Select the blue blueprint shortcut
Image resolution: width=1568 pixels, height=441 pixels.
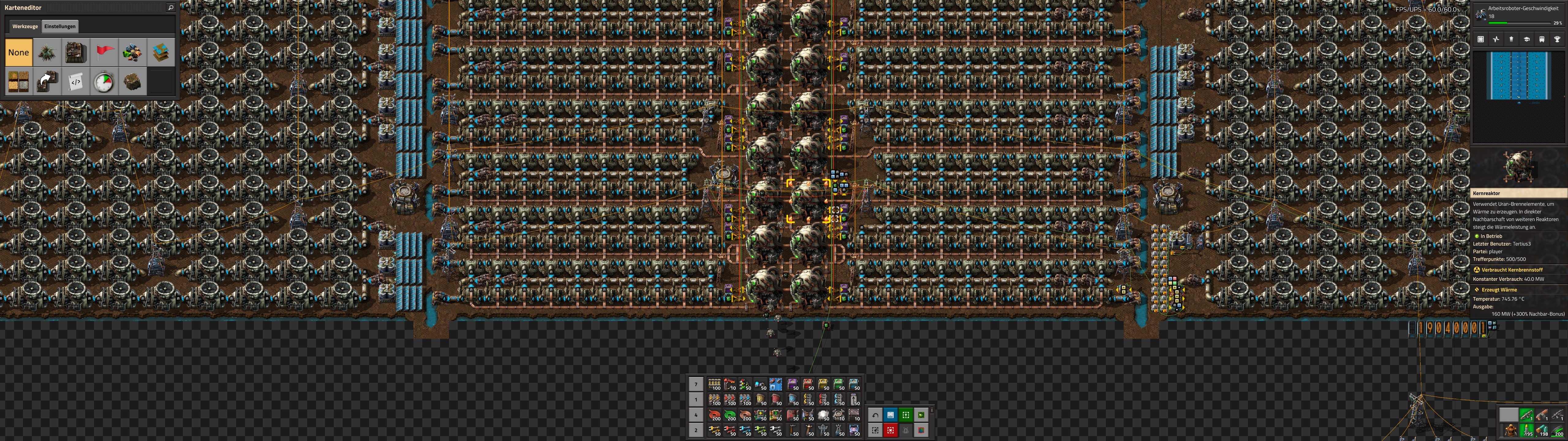point(891,415)
